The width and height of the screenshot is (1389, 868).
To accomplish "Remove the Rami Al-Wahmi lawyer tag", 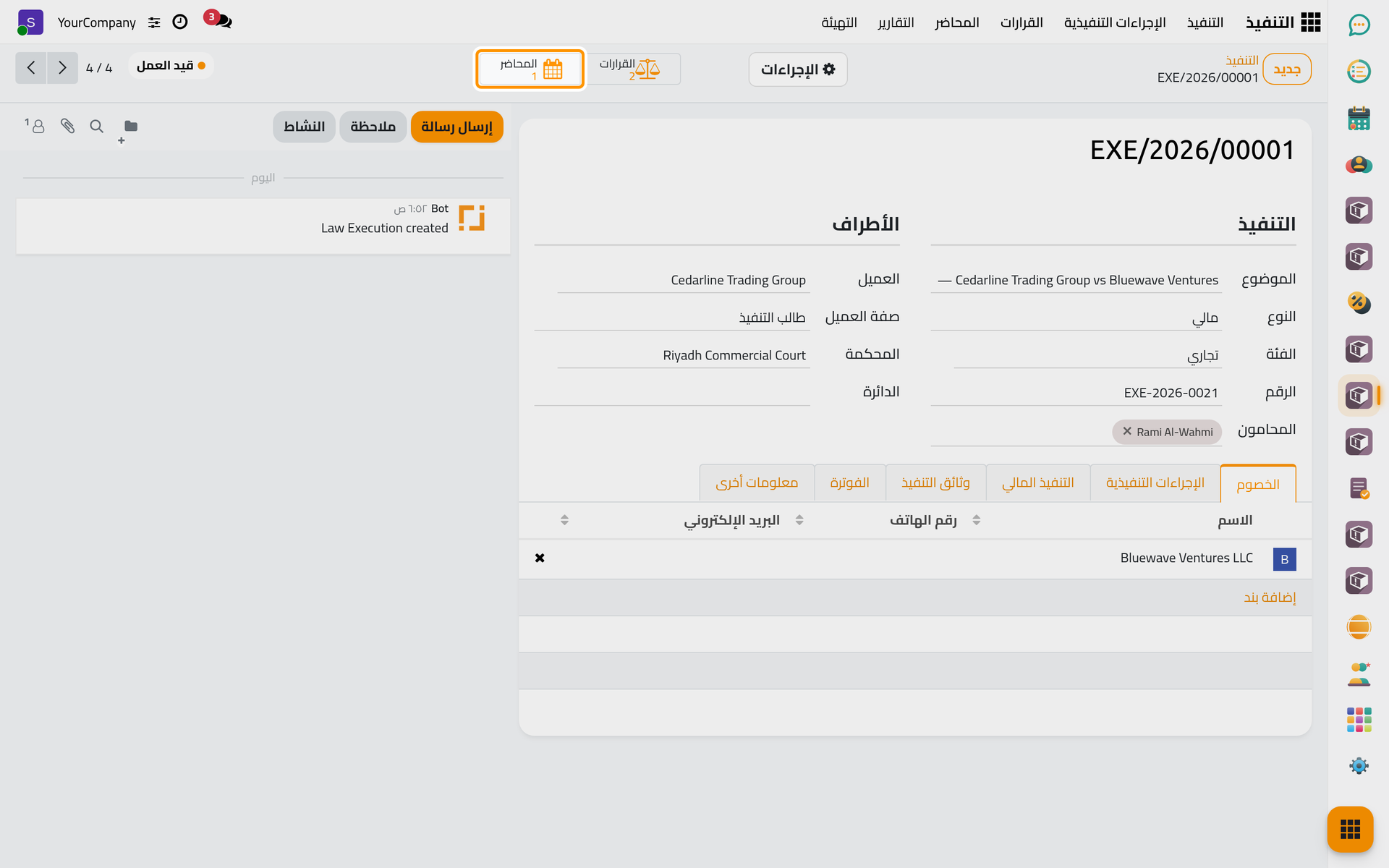I will coord(1126,431).
